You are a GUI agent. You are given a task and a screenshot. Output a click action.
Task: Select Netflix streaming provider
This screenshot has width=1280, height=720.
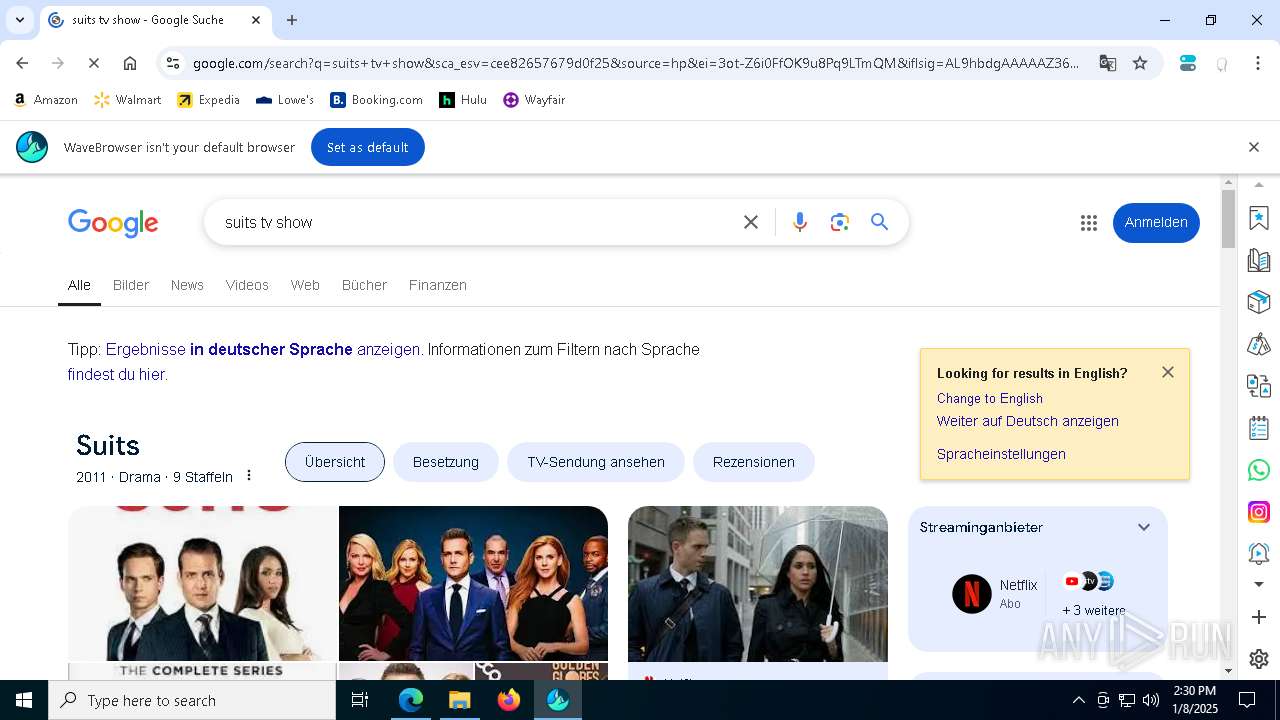pos(995,594)
